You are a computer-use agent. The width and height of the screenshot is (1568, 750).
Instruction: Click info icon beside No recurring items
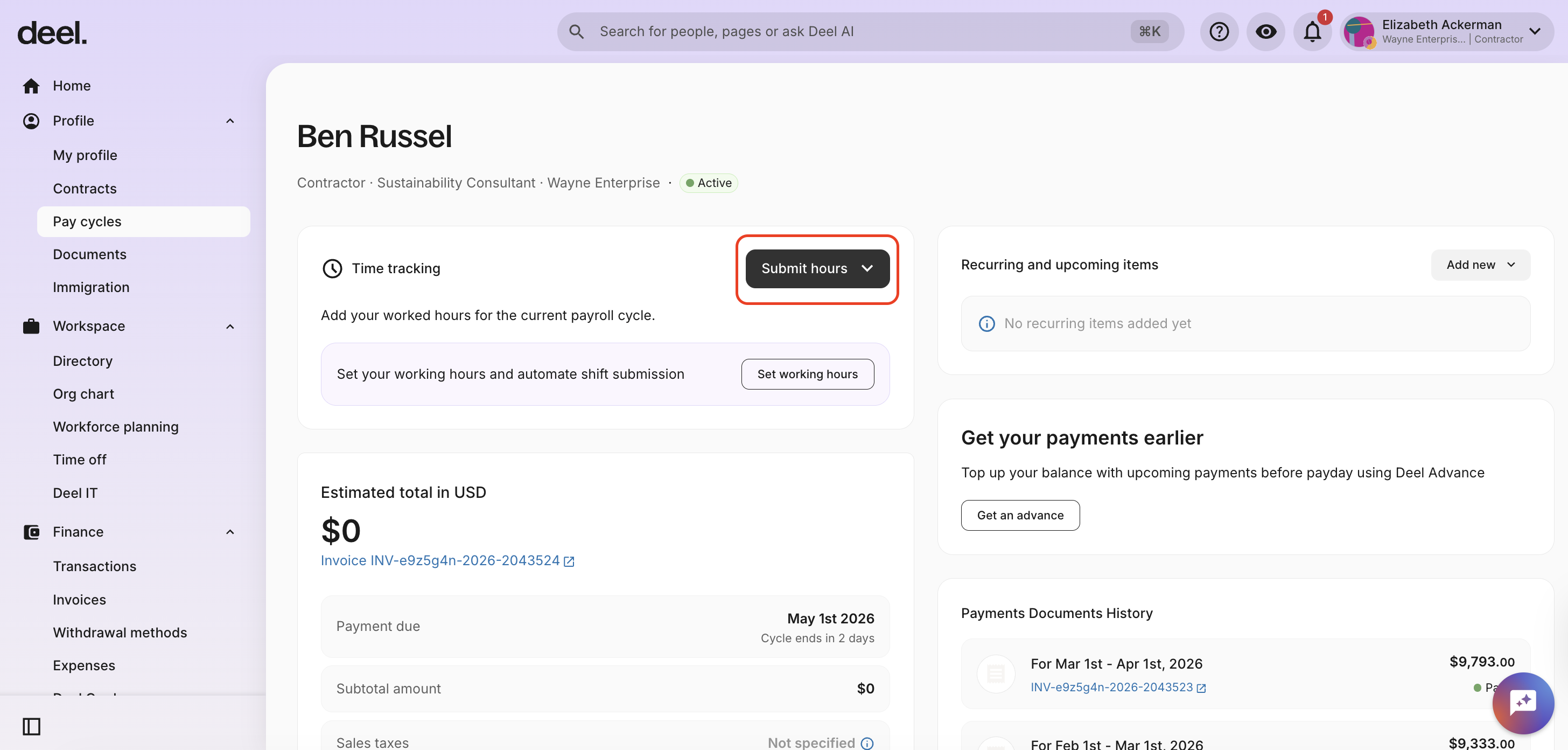[x=986, y=324]
